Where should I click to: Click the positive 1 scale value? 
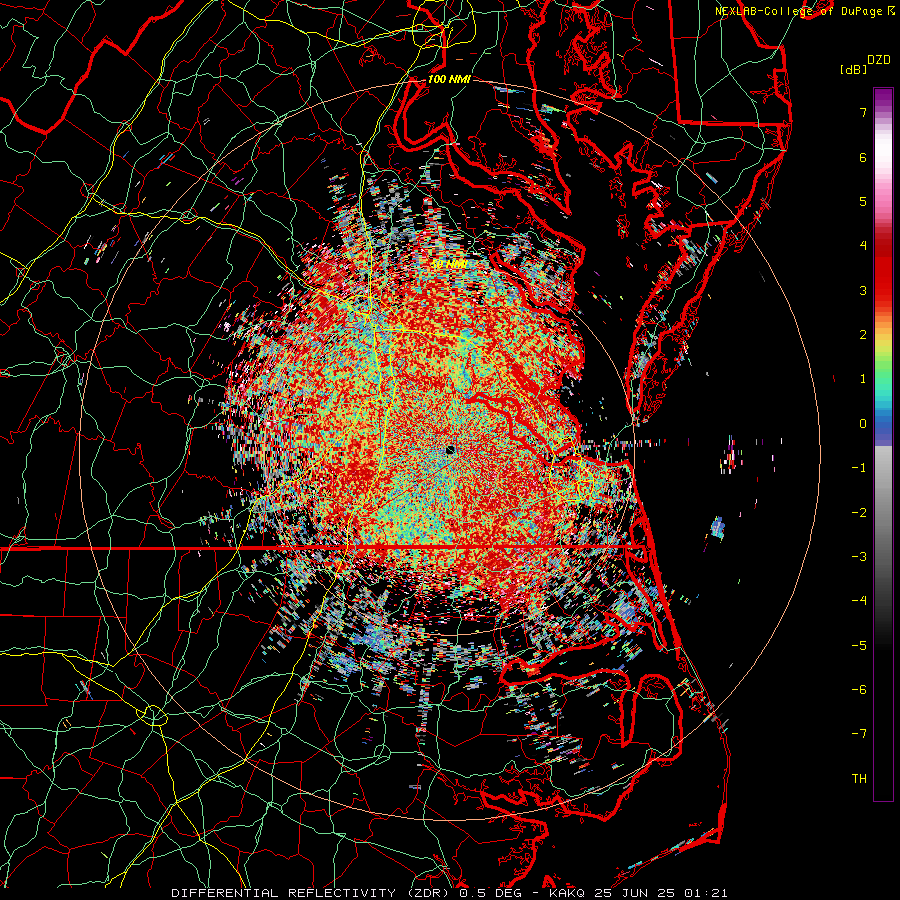point(863,379)
